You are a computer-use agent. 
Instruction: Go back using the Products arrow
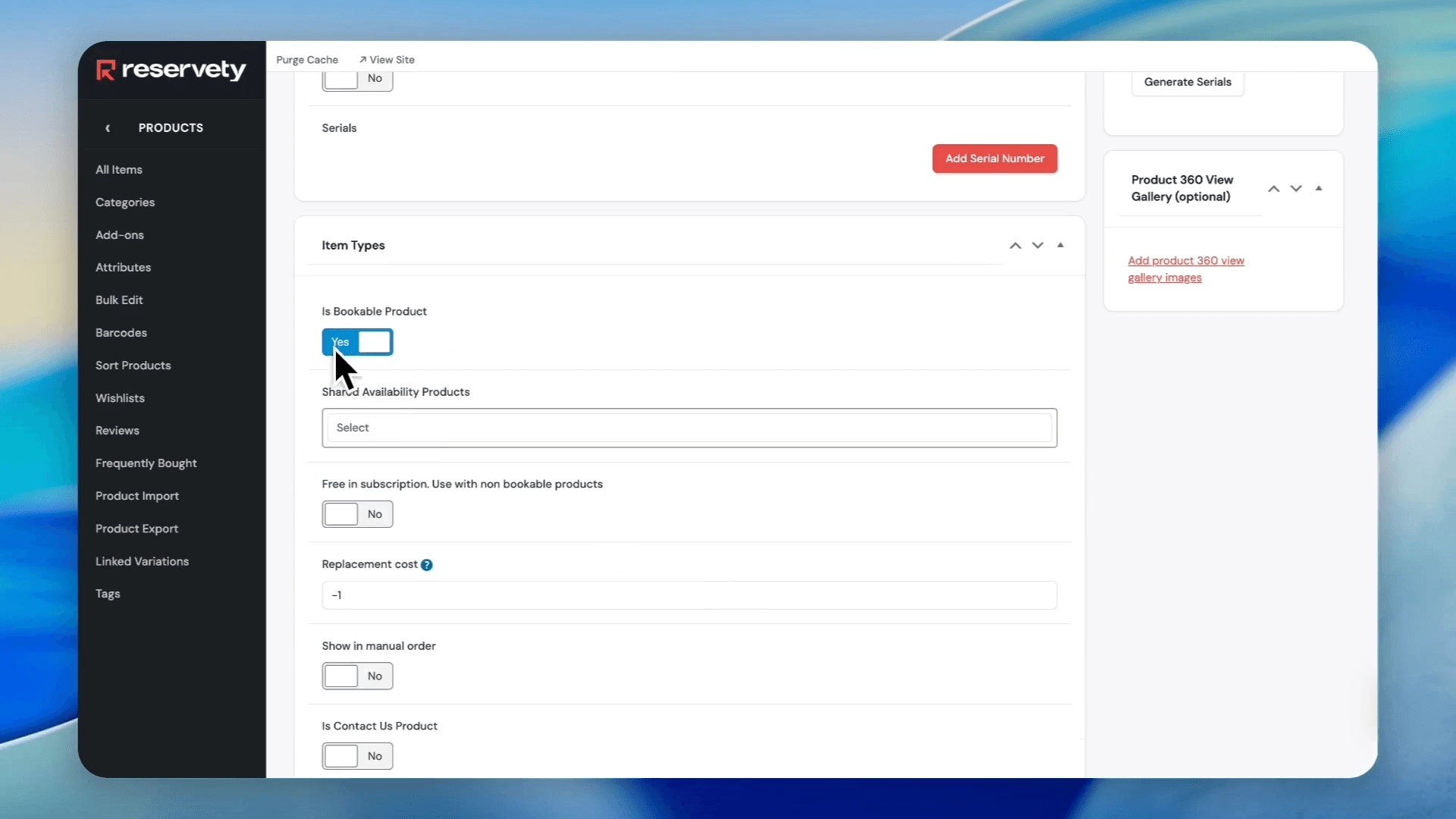click(108, 128)
